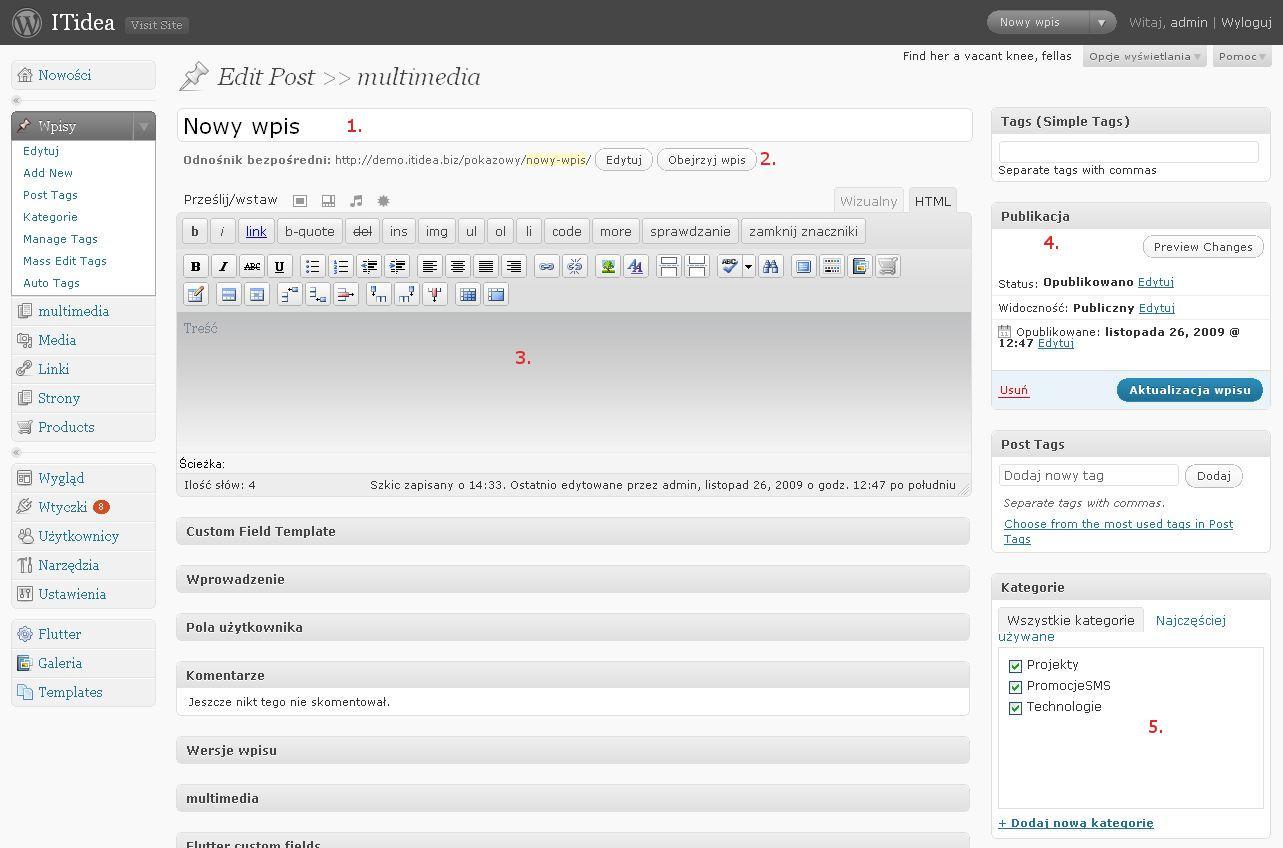
Task: Switch to the HTML editor tab
Action: tap(932, 201)
